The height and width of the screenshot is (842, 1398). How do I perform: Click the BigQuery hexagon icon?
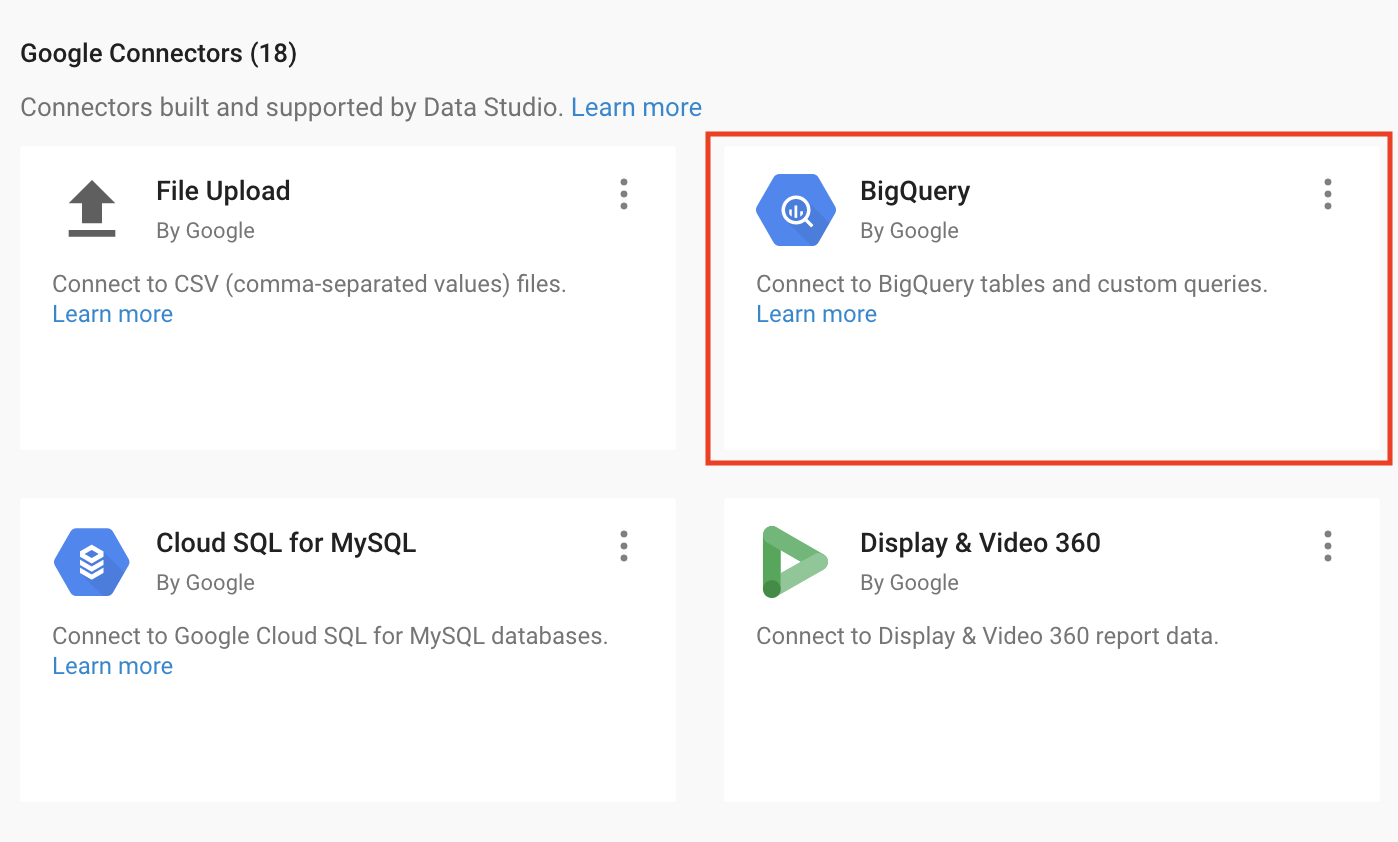(x=795, y=210)
